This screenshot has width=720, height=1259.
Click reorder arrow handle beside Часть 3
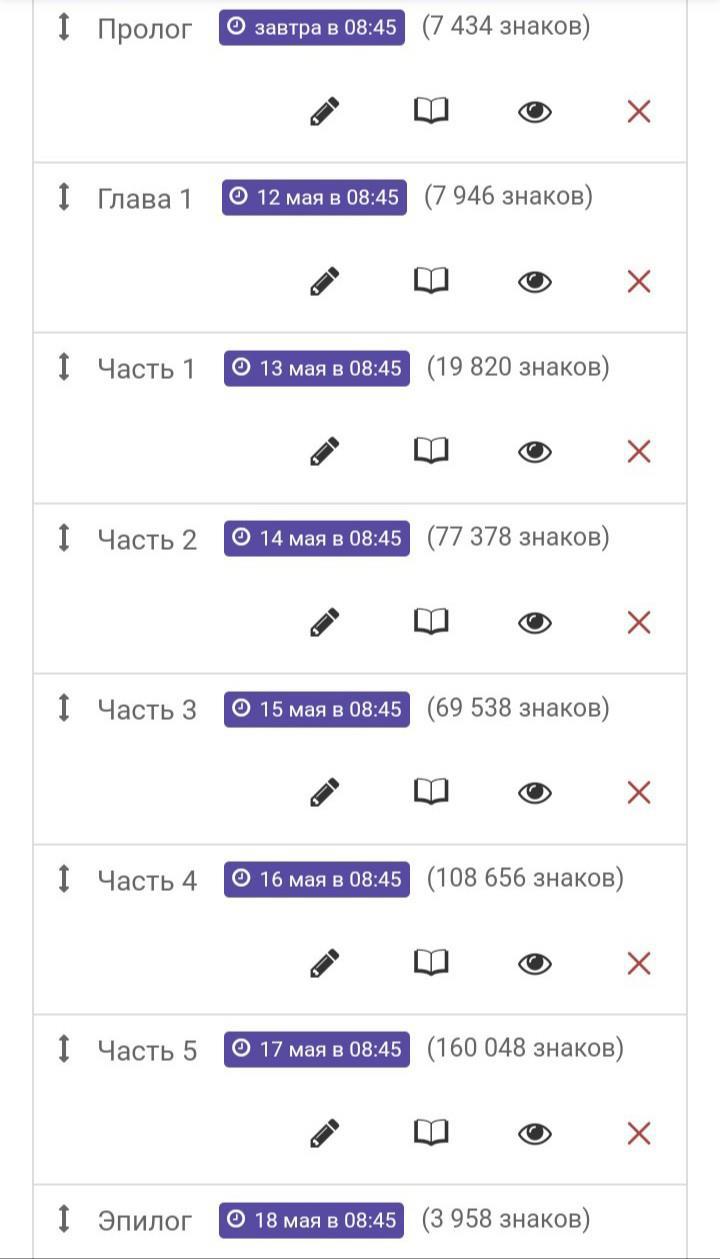point(64,708)
